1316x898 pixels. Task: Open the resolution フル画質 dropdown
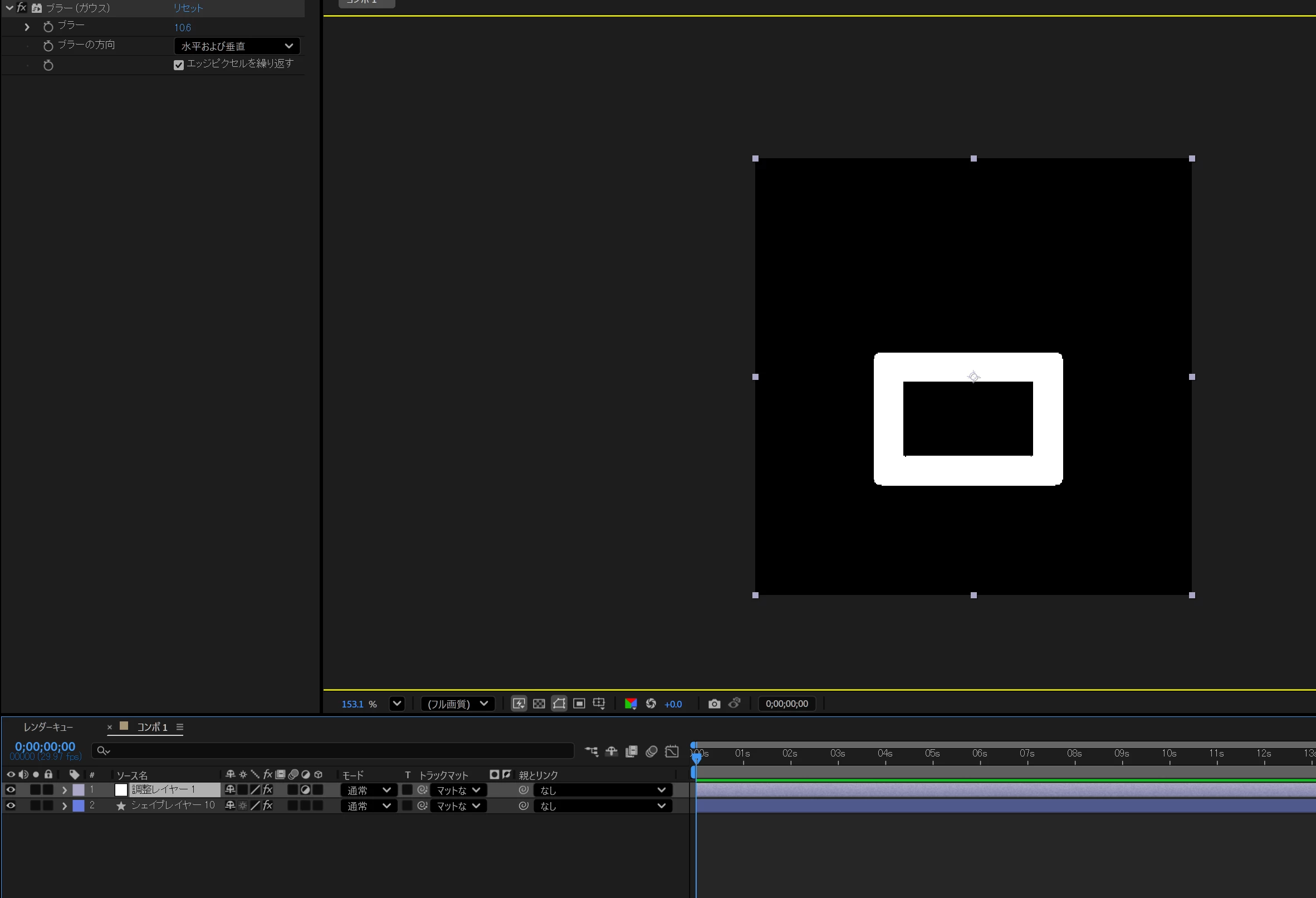[458, 704]
